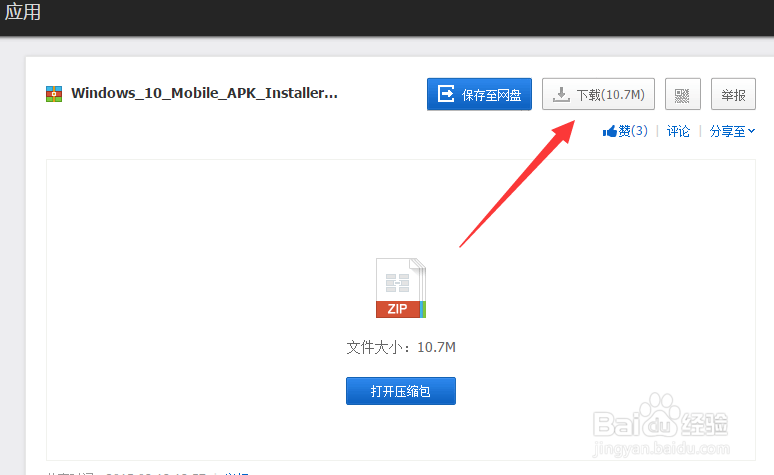Click the archive icon beside the file name
Viewport: 774px width, 475px height.
54,94
